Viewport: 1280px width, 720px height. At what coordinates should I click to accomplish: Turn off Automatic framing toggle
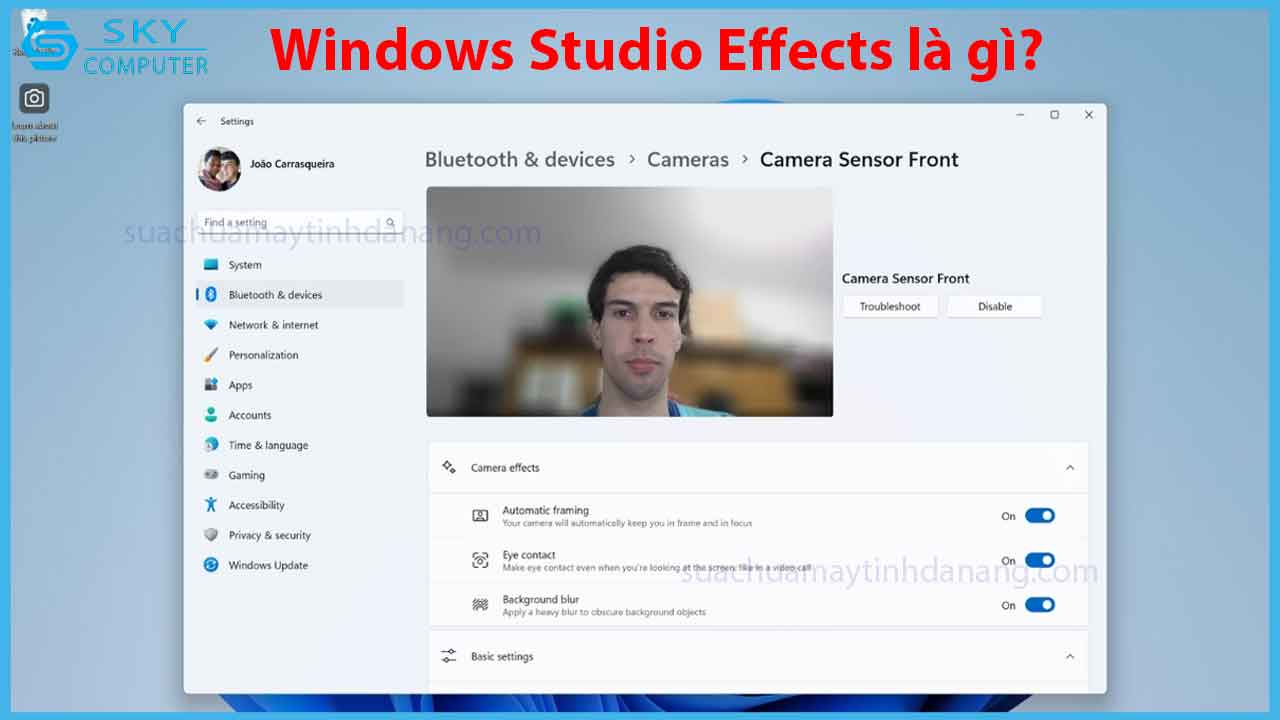click(1039, 516)
